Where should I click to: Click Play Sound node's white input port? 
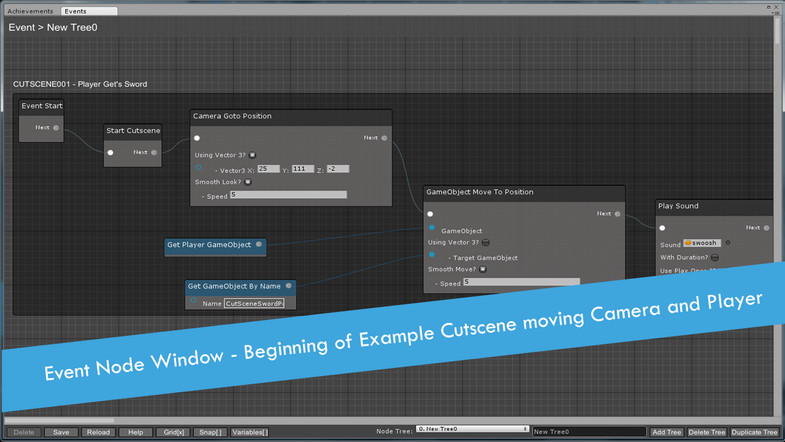tap(662, 228)
